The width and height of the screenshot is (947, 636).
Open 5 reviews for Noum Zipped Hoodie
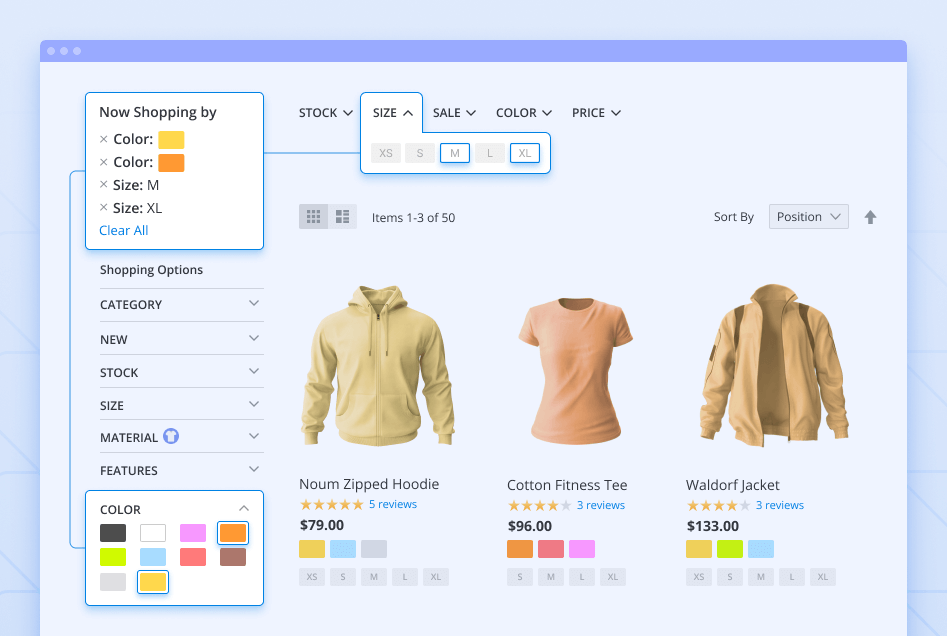[x=392, y=505]
